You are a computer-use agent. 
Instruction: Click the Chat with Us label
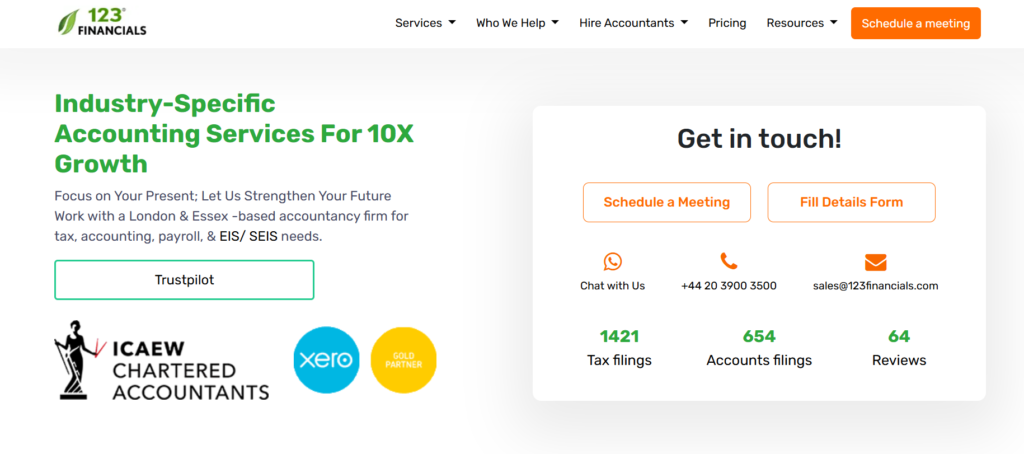point(613,285)
